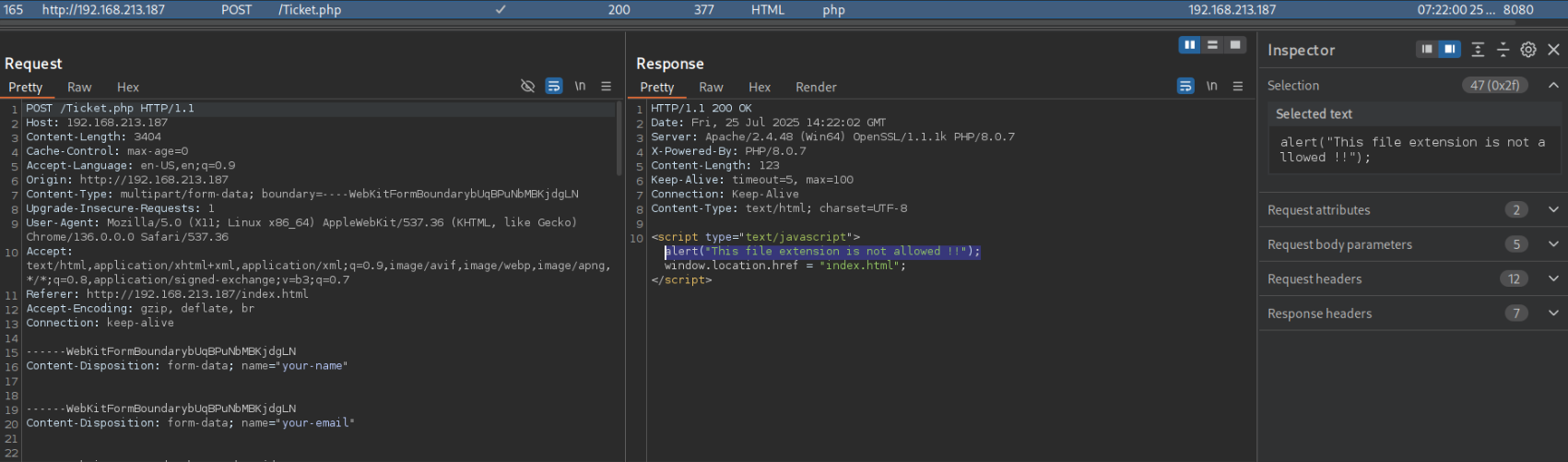Click Selected text box in Inspector
Image resolution: width=1568 pixels, height=462 pixels.
pyautogui.click(x=1413, y=149)
